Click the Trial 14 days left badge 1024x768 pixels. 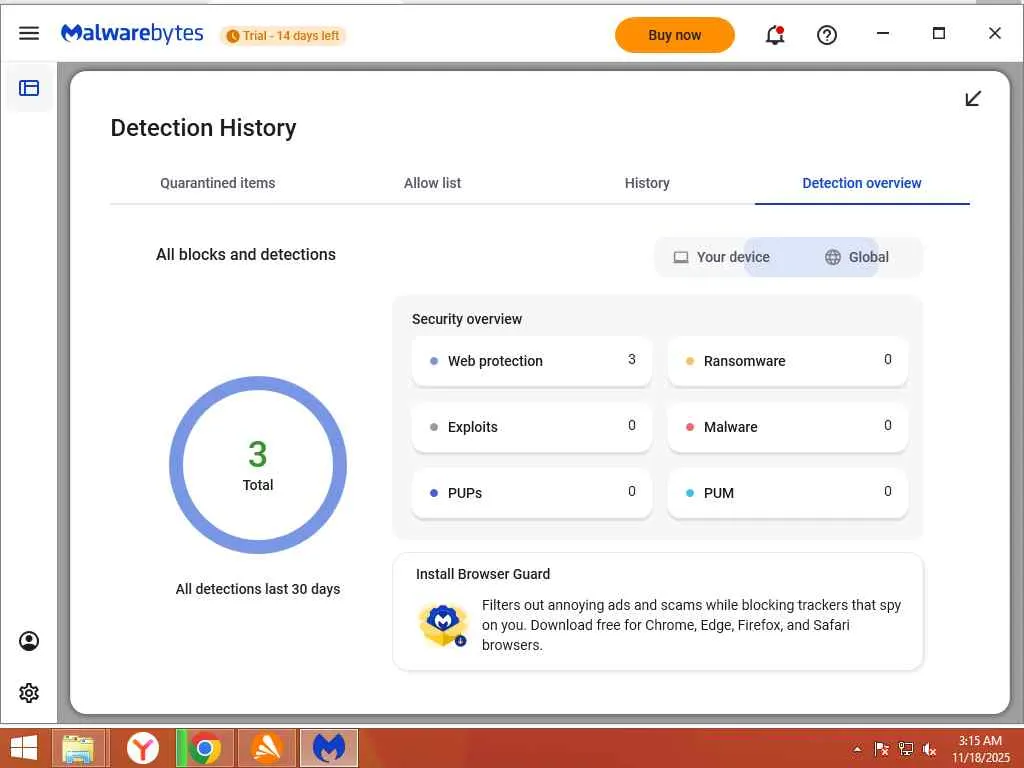click(x=283, y=36)
